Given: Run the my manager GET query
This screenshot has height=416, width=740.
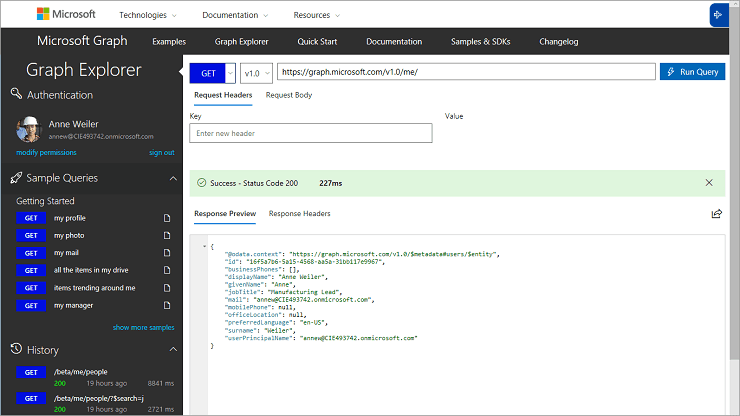Looking at the screenshot, I should 31,306.
